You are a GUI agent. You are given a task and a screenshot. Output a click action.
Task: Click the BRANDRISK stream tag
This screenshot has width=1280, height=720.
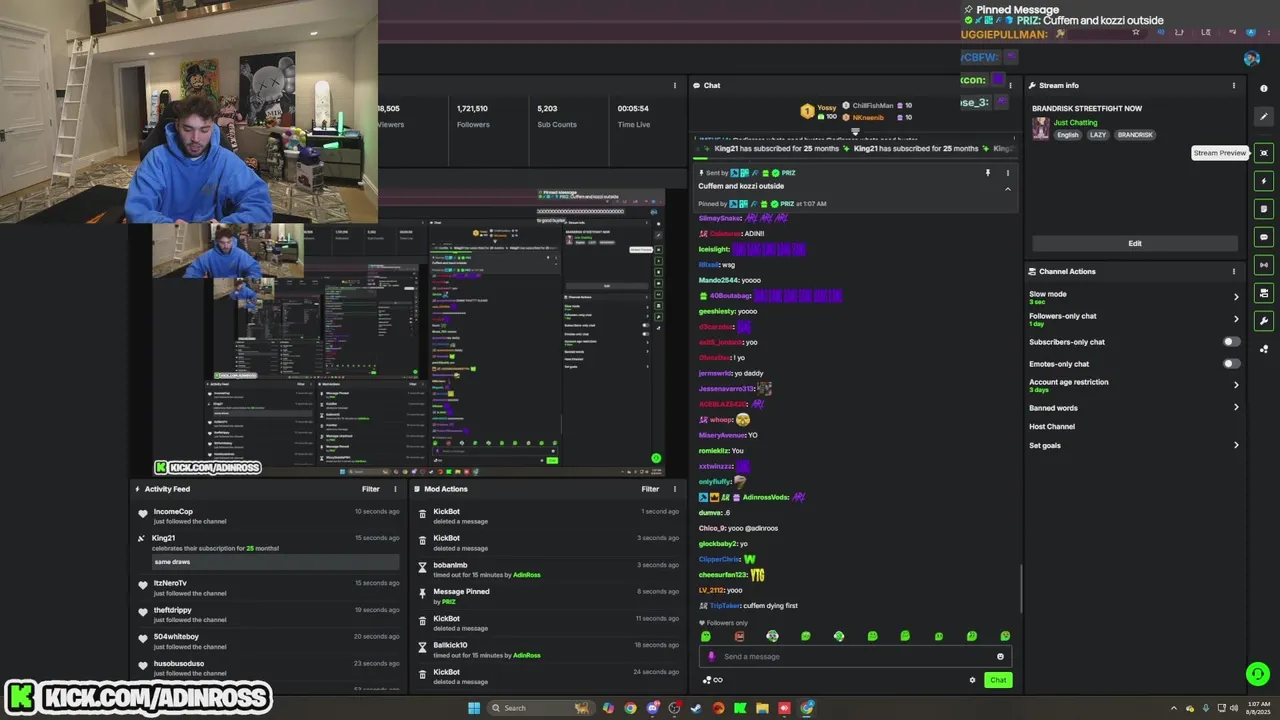click(x=1135, y=135)
